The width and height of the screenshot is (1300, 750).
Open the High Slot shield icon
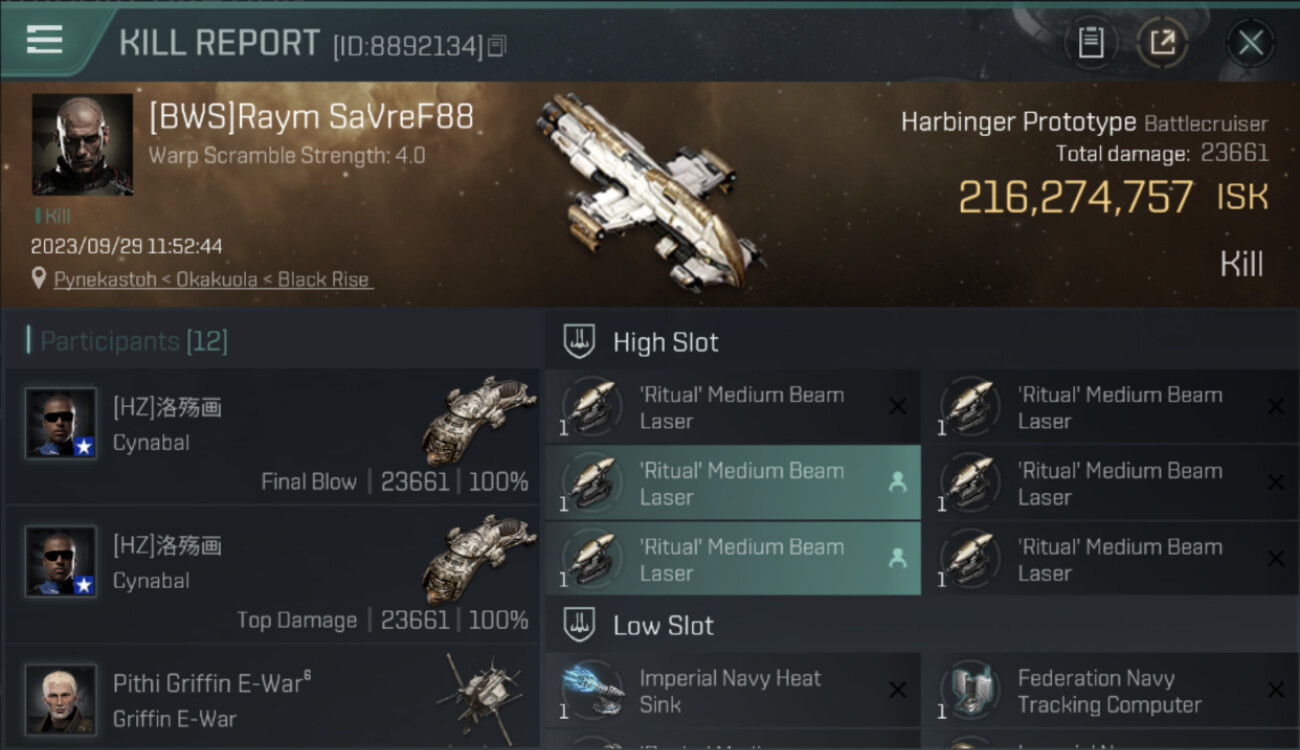pyautogui.click(x=579, y=342)
